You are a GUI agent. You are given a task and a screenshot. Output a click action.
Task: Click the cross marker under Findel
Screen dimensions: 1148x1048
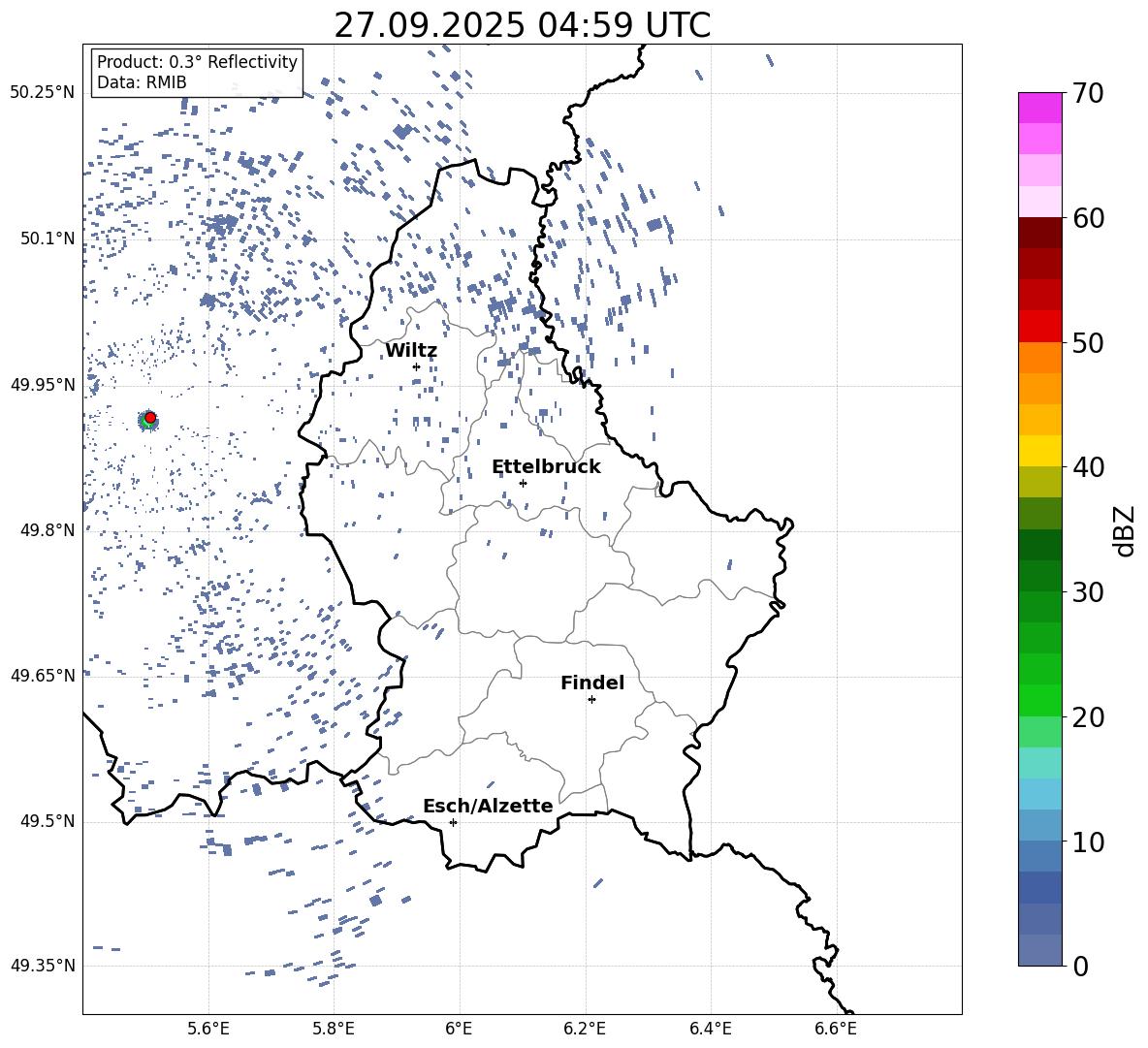pyautogui.click(x=591, y=700)
